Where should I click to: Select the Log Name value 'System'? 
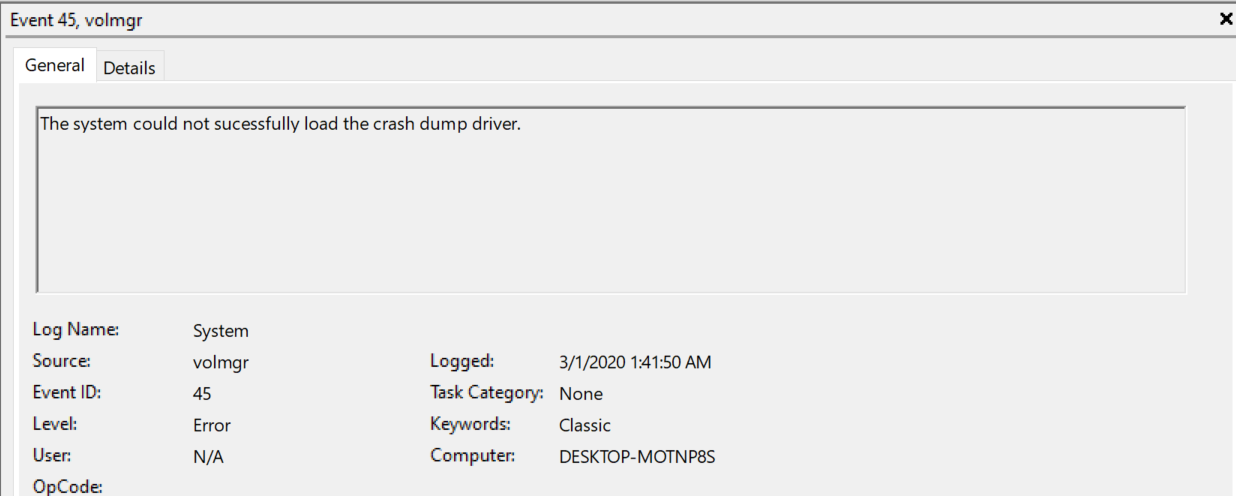221,331
